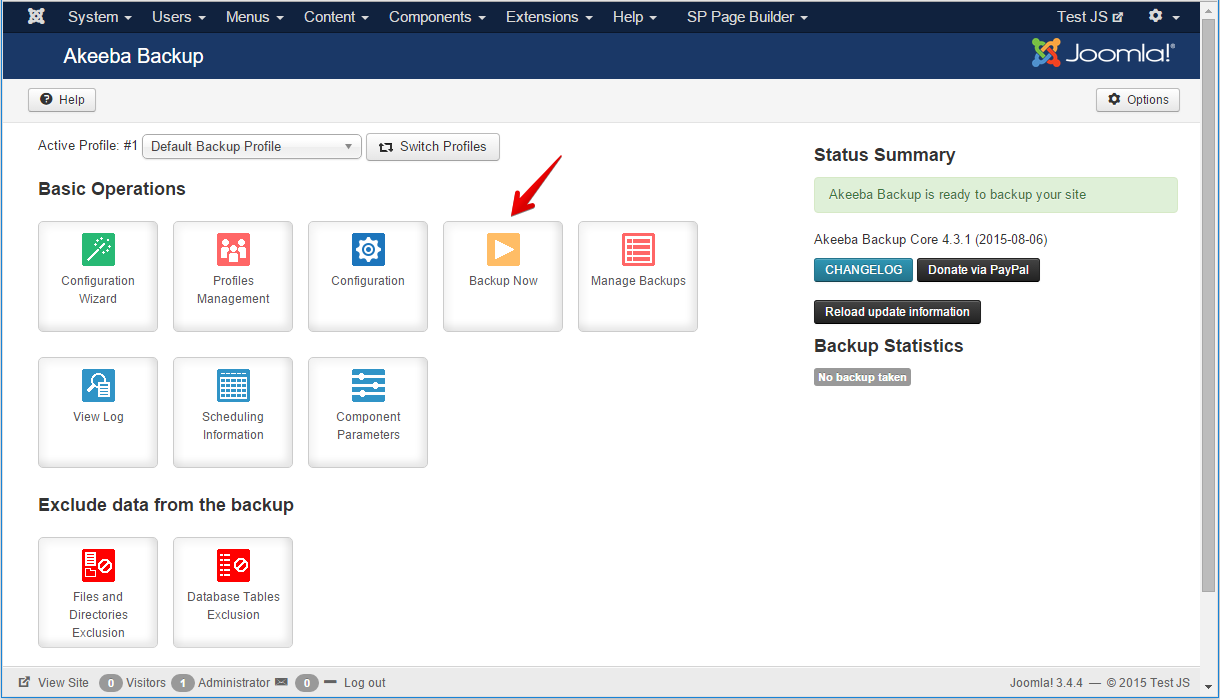
Task: Click the CHANGELOG button
Action: (x=863, y=270)
